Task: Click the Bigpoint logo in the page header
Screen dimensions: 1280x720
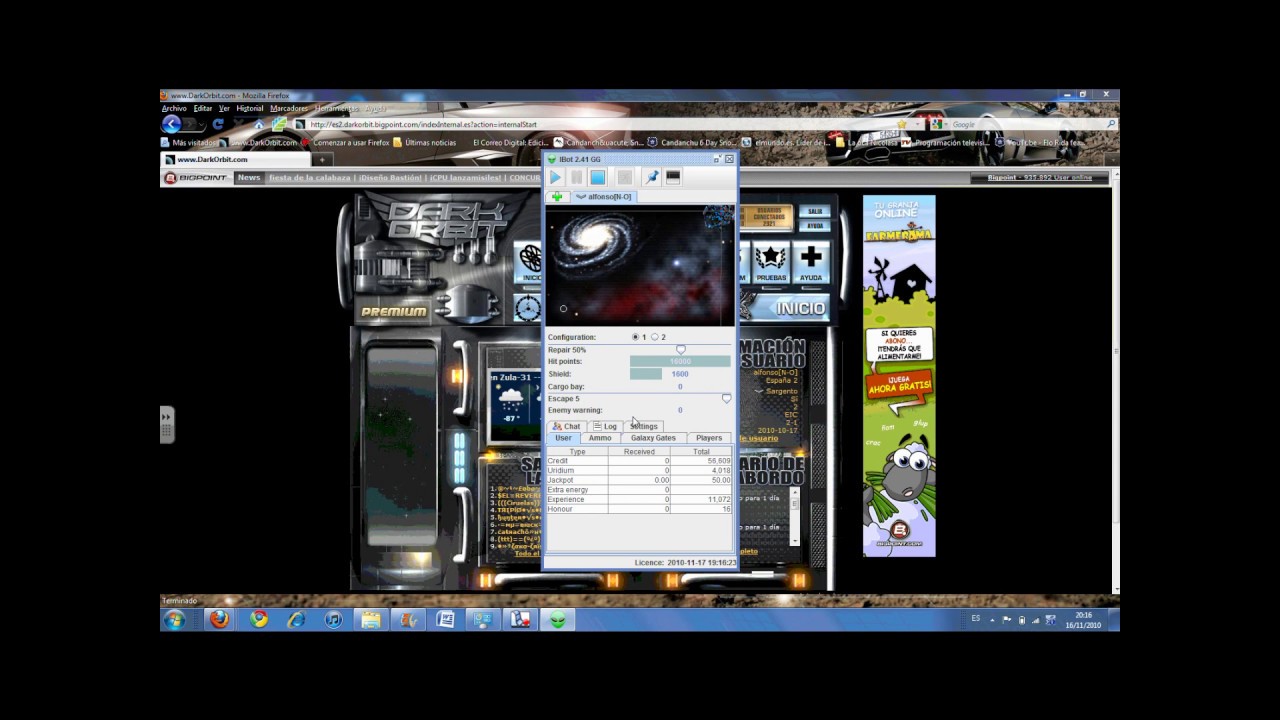Action: click(197, 178)
